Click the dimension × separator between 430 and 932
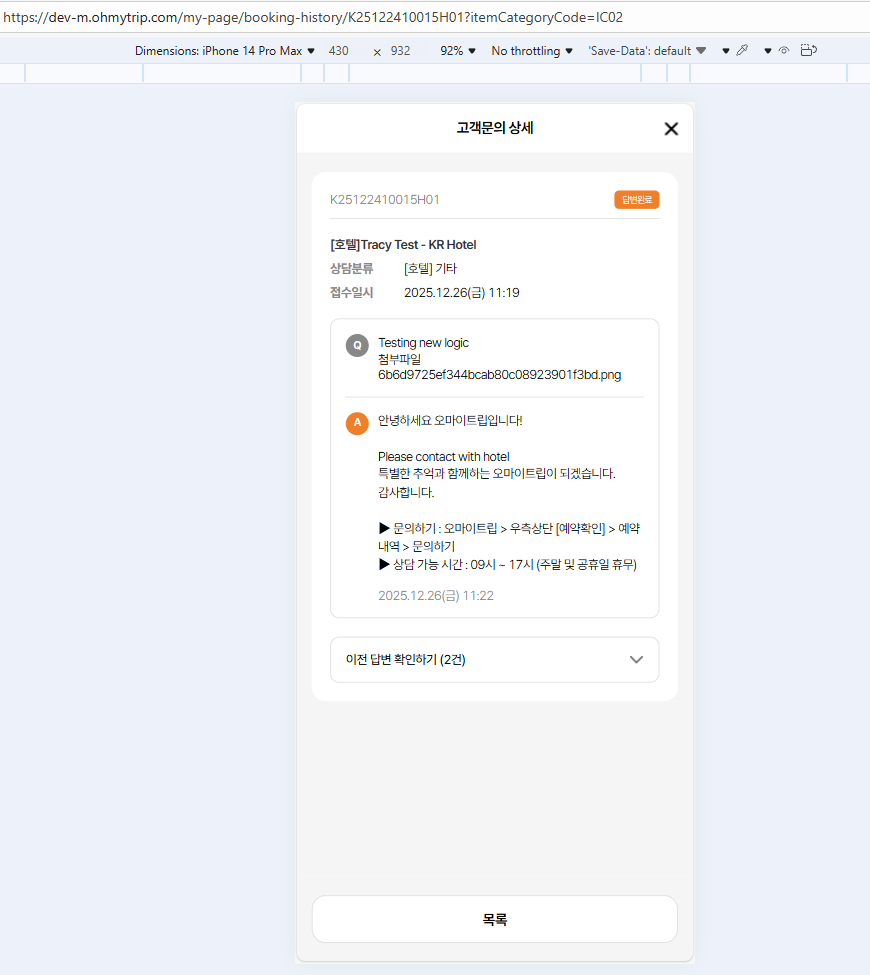 (377, 52)
